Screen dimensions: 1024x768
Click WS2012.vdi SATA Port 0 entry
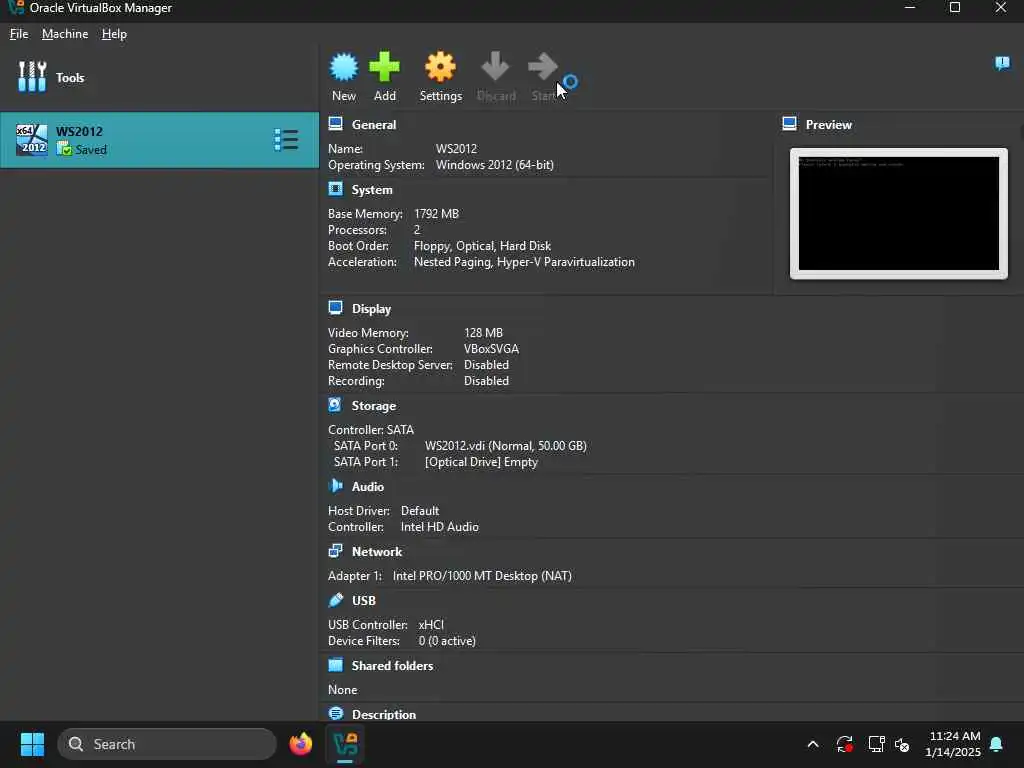pyautogui.click(x=505, y=446)
